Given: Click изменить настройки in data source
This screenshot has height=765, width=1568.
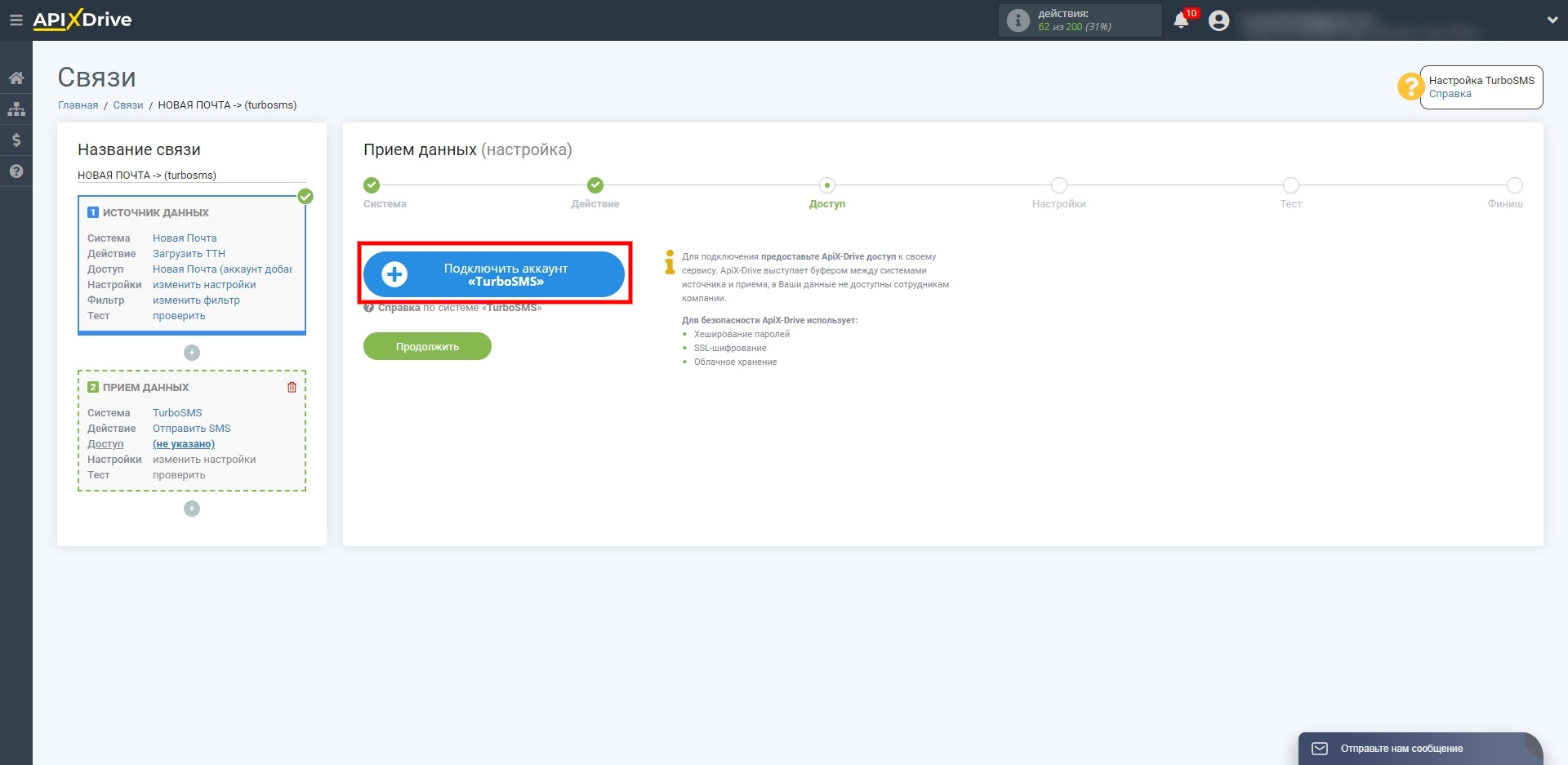Looking at the screenshot, I should pos(204,285).
